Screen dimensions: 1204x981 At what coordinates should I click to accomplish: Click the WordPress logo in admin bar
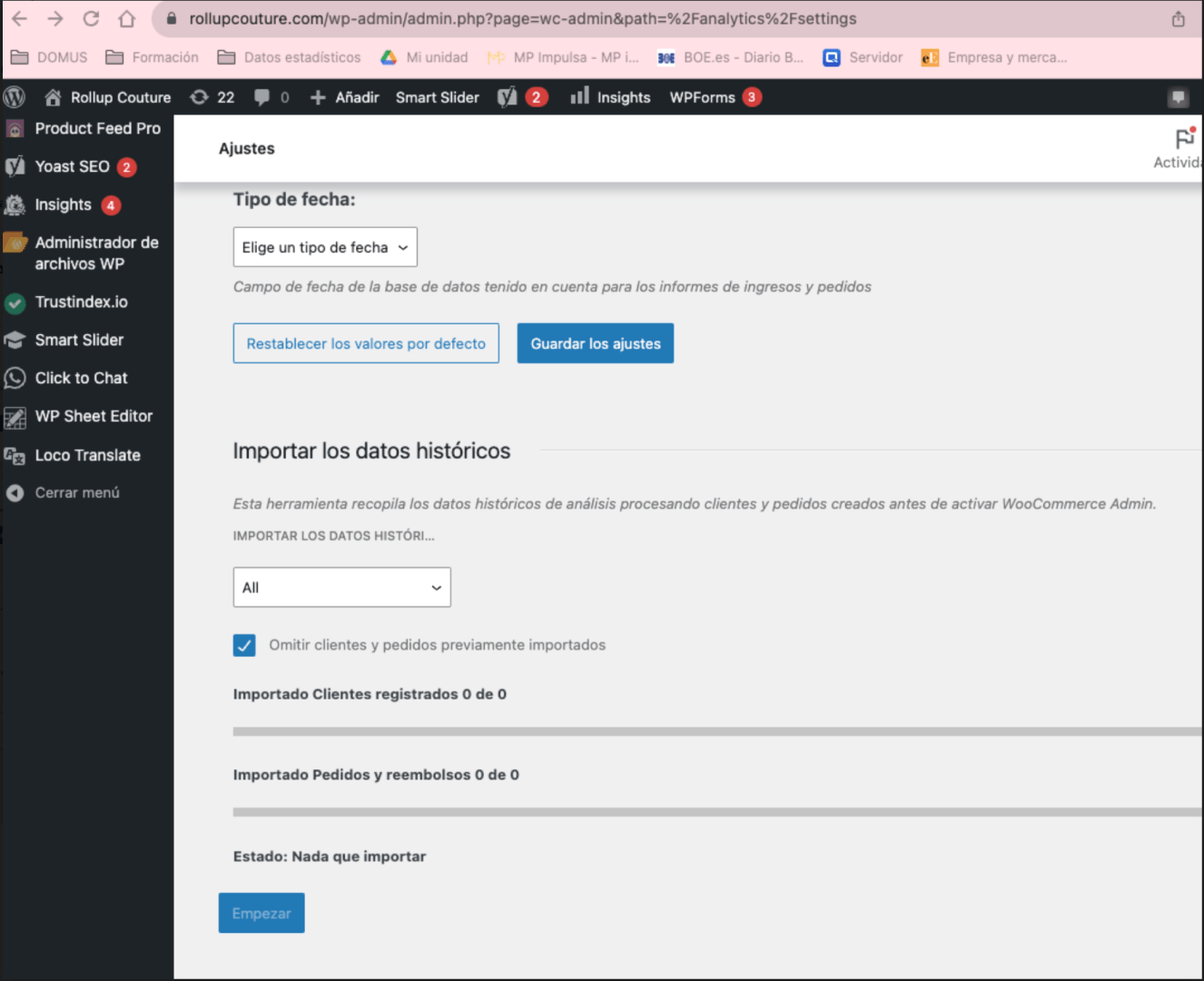[15, 97]
